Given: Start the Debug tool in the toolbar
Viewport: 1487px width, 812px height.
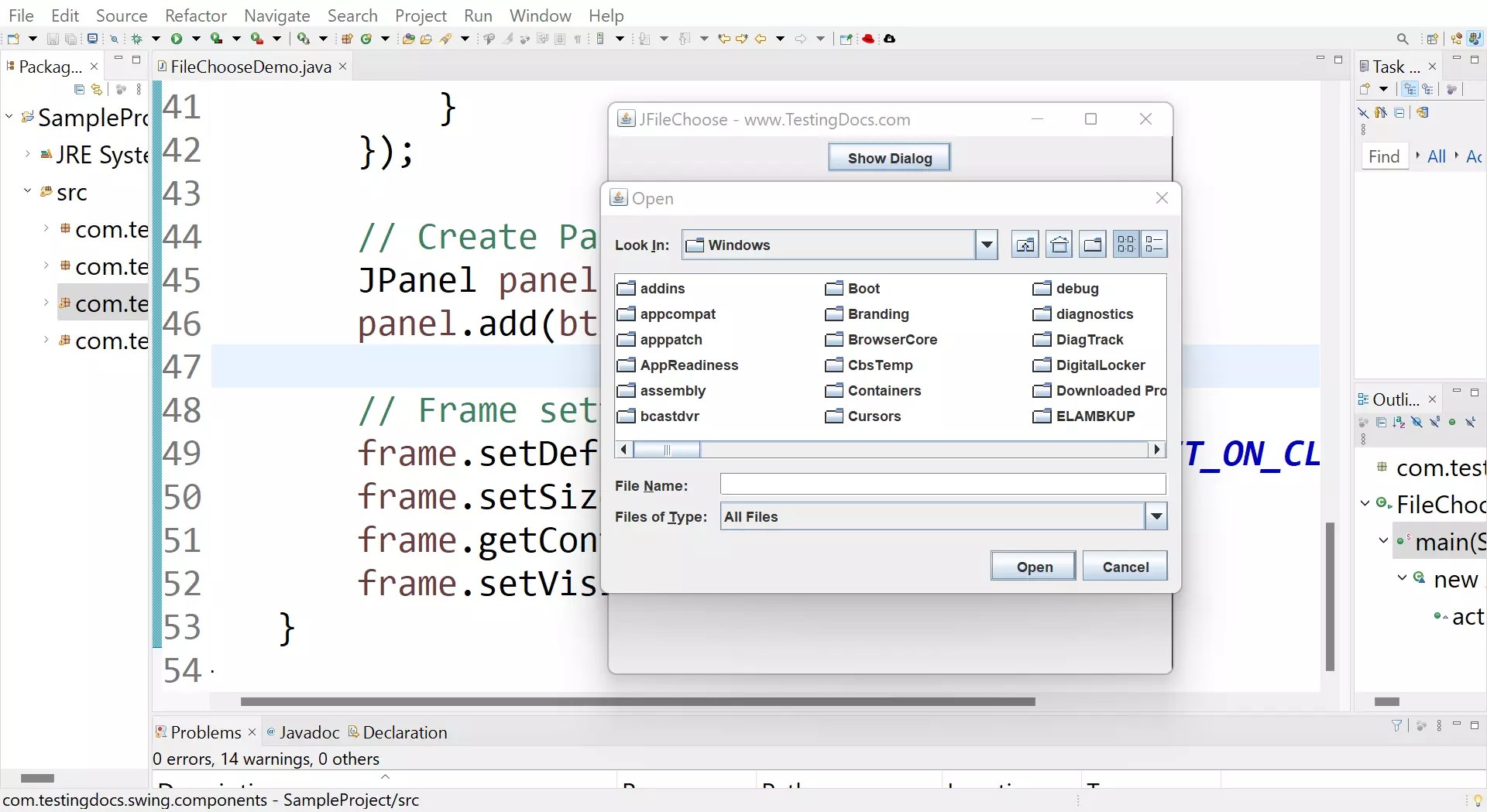Looking at the screenshot, I should [x=136, y=39].
